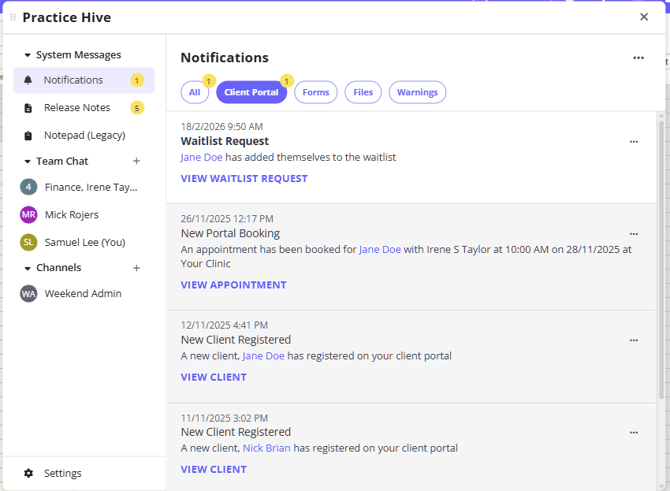The width and height of the screenshot is (670, 491).
Task: Collapse the System Messages section
Action: pos(27,56)
